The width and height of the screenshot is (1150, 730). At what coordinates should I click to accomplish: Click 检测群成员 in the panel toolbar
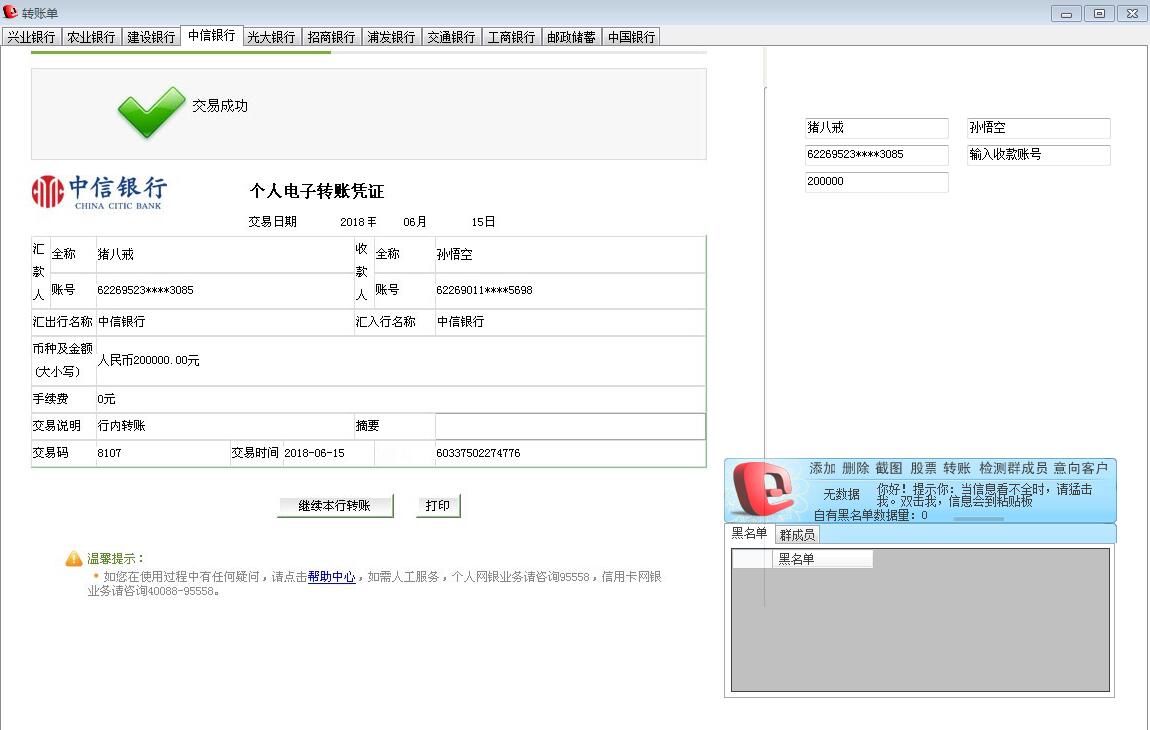pyautogui.click(x=1013, y=468)
